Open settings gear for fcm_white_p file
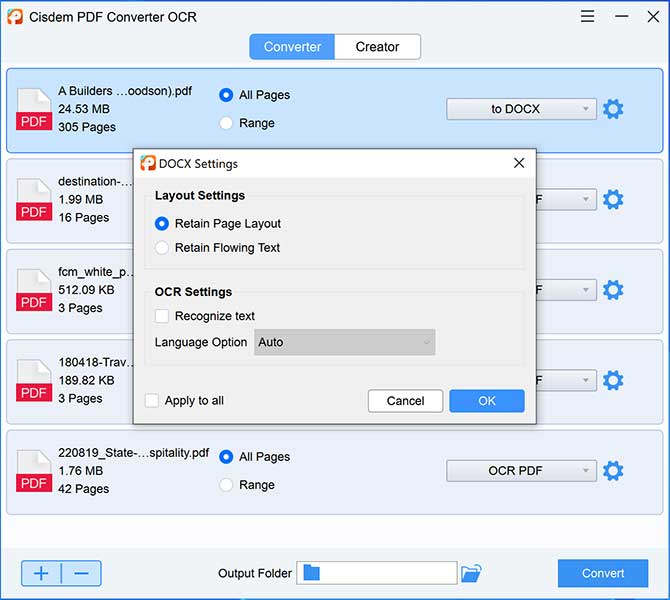This screenshot has width=670, height=600. pos(613,290)
